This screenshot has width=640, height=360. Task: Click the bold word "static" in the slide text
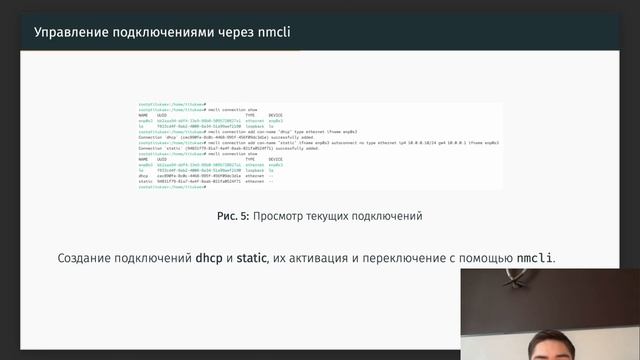[251, 258]
